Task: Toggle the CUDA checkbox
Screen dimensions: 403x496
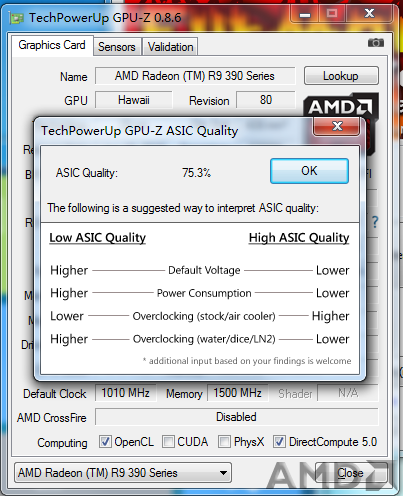Action: (x=168, y=442)
